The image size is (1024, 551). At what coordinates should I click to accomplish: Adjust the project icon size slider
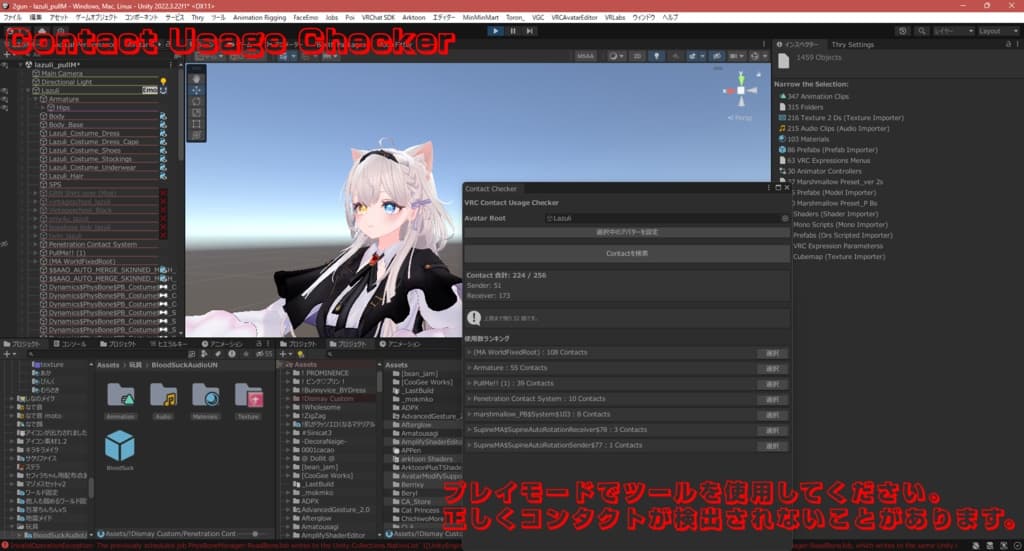[255, 534]
